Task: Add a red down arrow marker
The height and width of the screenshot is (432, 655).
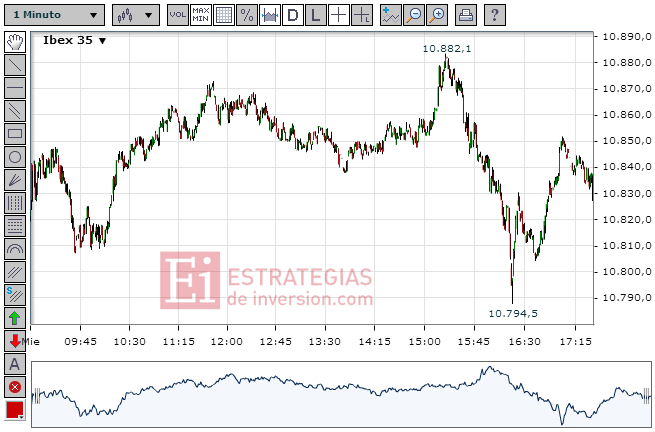Action: click(x=15, y=341)
